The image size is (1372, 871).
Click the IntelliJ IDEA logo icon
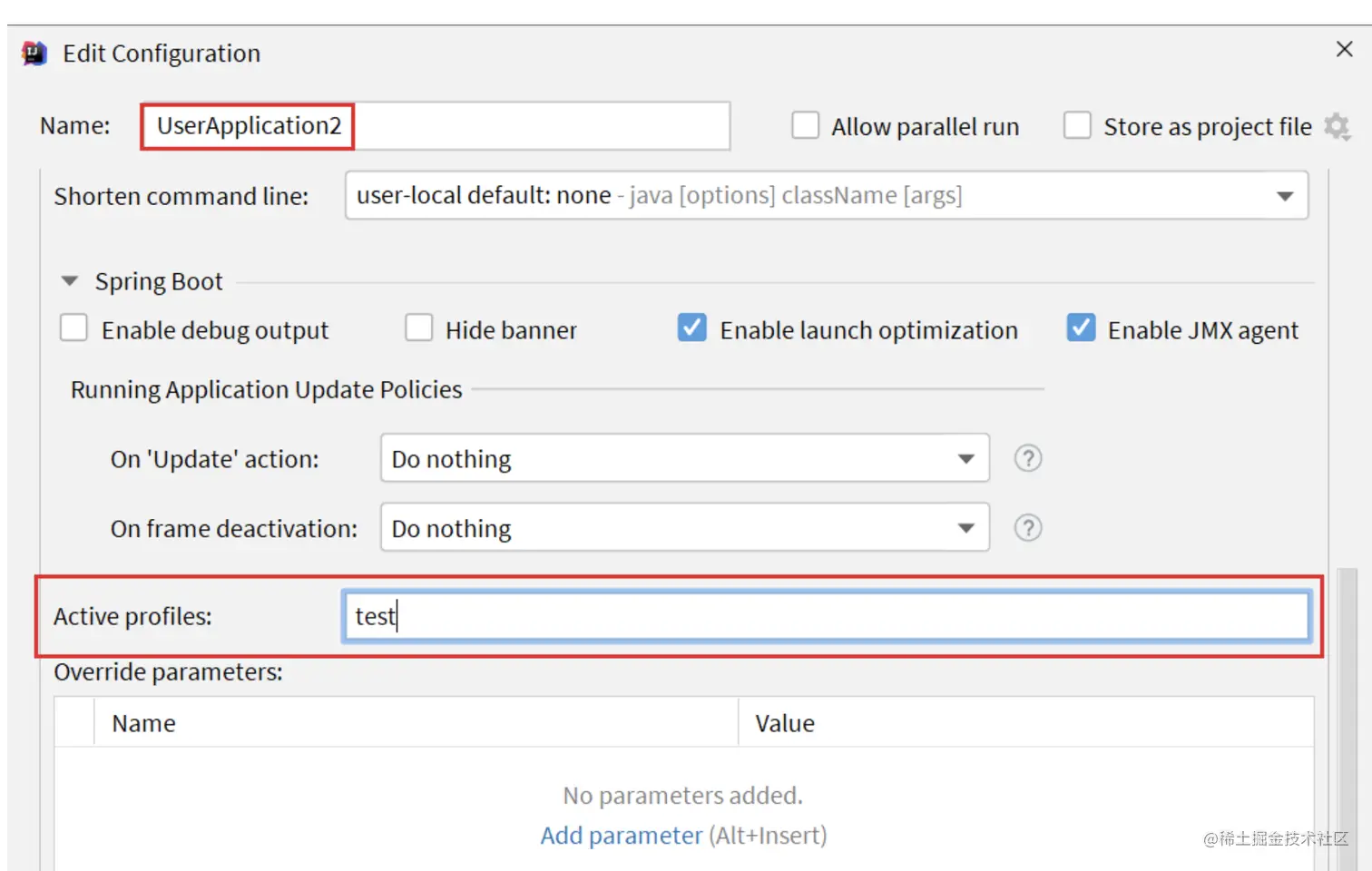[x=34, y=54]
